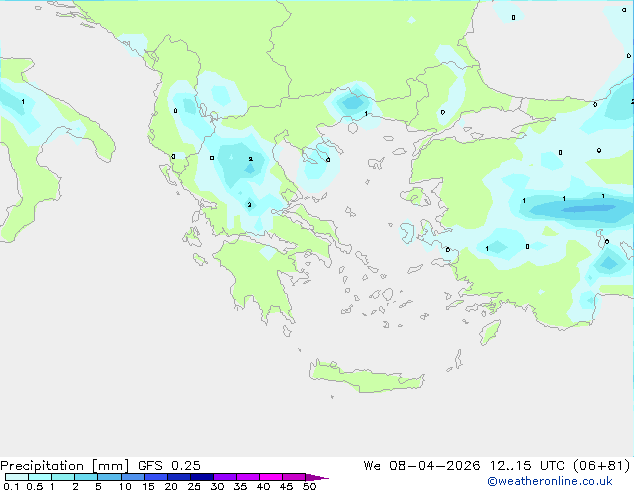Click the 45–50 mm legend color box
634x490 pixels.
(294, 477)
